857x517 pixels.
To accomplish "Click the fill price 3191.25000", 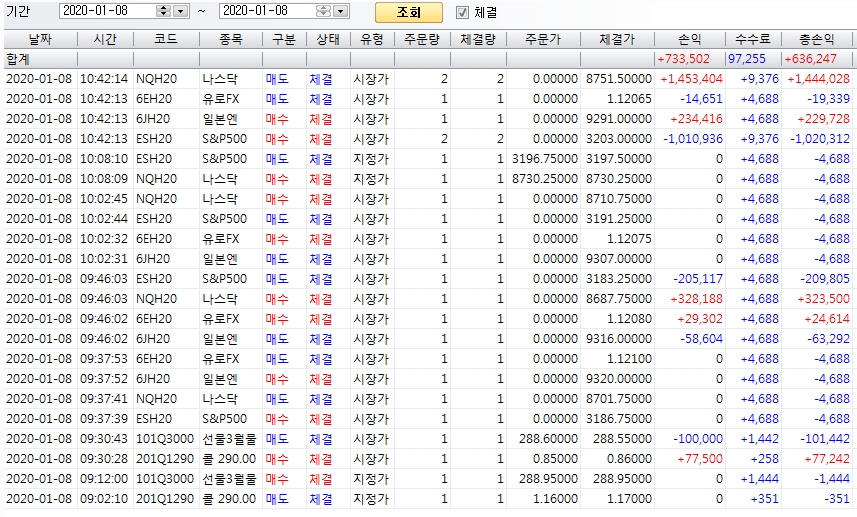I will click(x=619, y=219).
